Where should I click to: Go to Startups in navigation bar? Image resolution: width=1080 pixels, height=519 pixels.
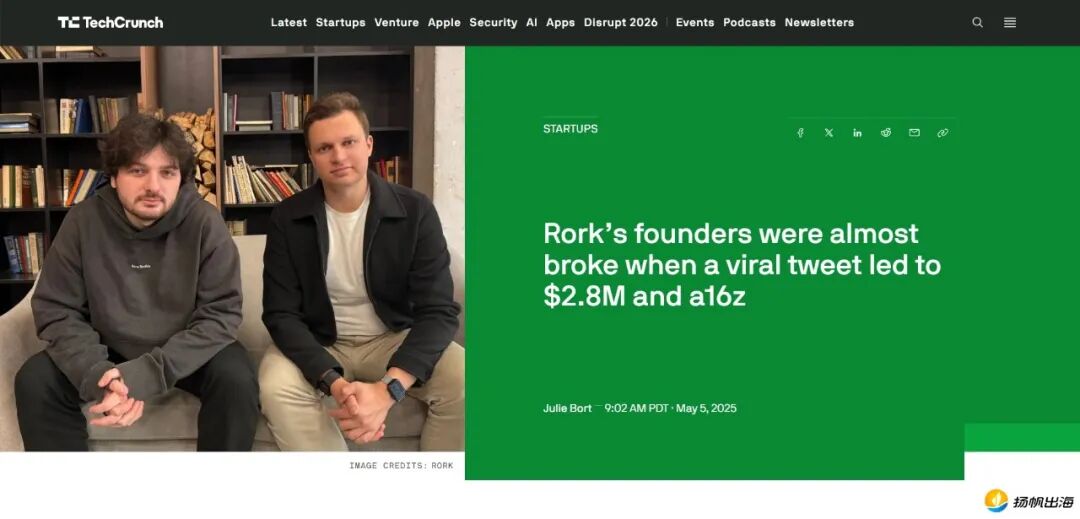[x=340, y=23]
